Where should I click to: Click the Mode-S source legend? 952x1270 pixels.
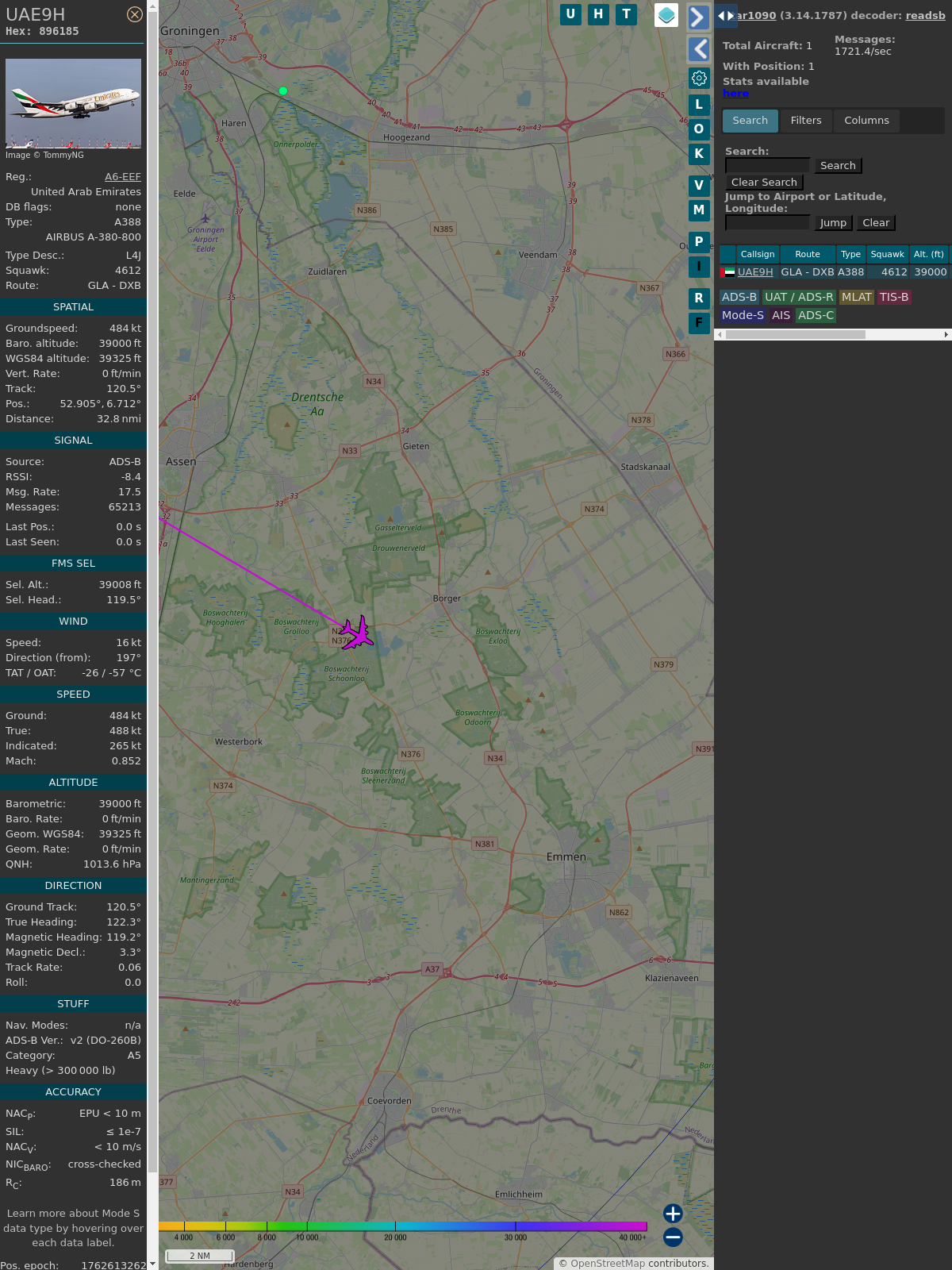(743, 315)
